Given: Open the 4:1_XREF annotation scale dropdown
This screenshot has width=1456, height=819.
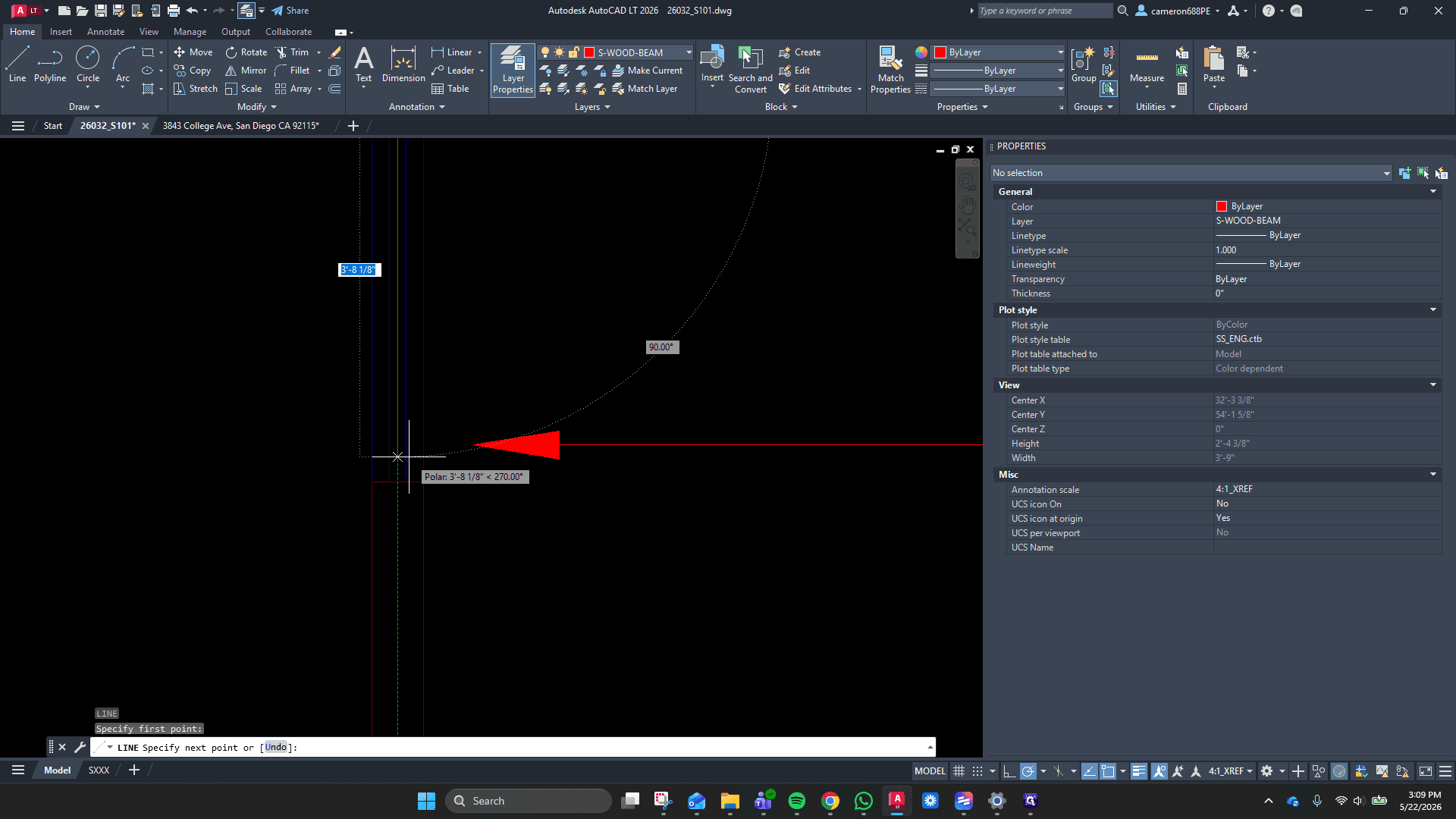Looking at the screenshot, I should (1231, 771).
